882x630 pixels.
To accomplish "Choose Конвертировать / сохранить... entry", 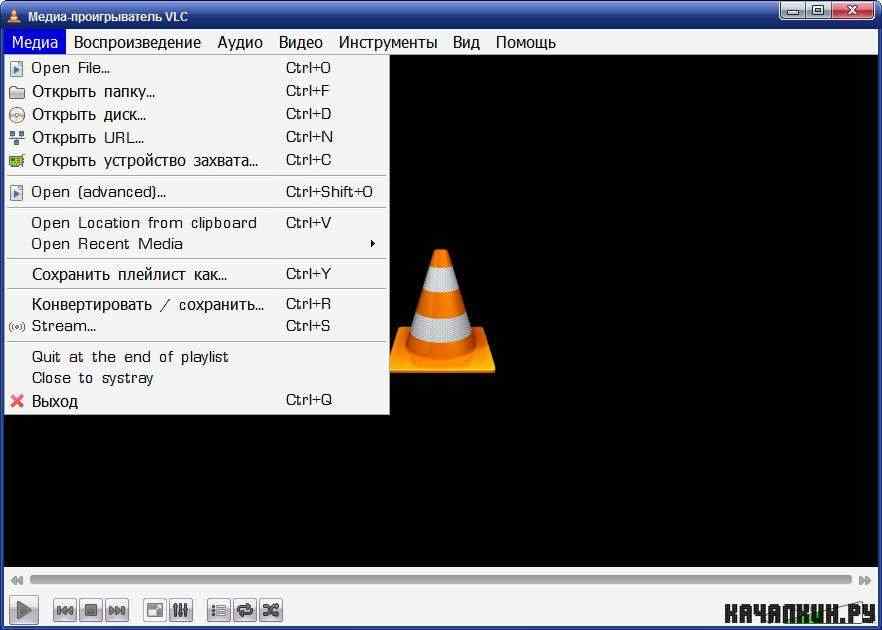I will pos(196,305).
